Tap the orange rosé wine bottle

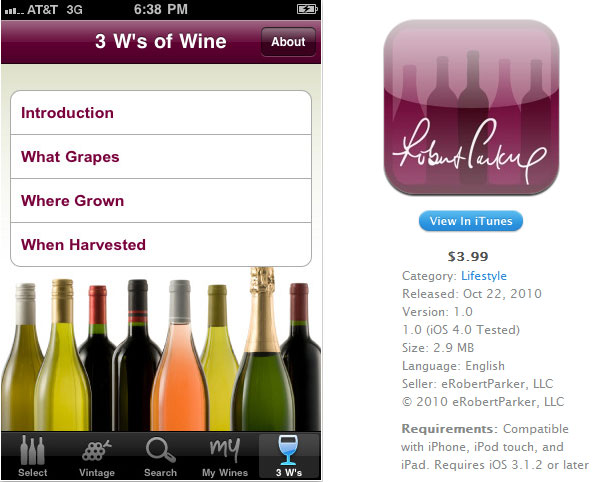coord(180,356)
